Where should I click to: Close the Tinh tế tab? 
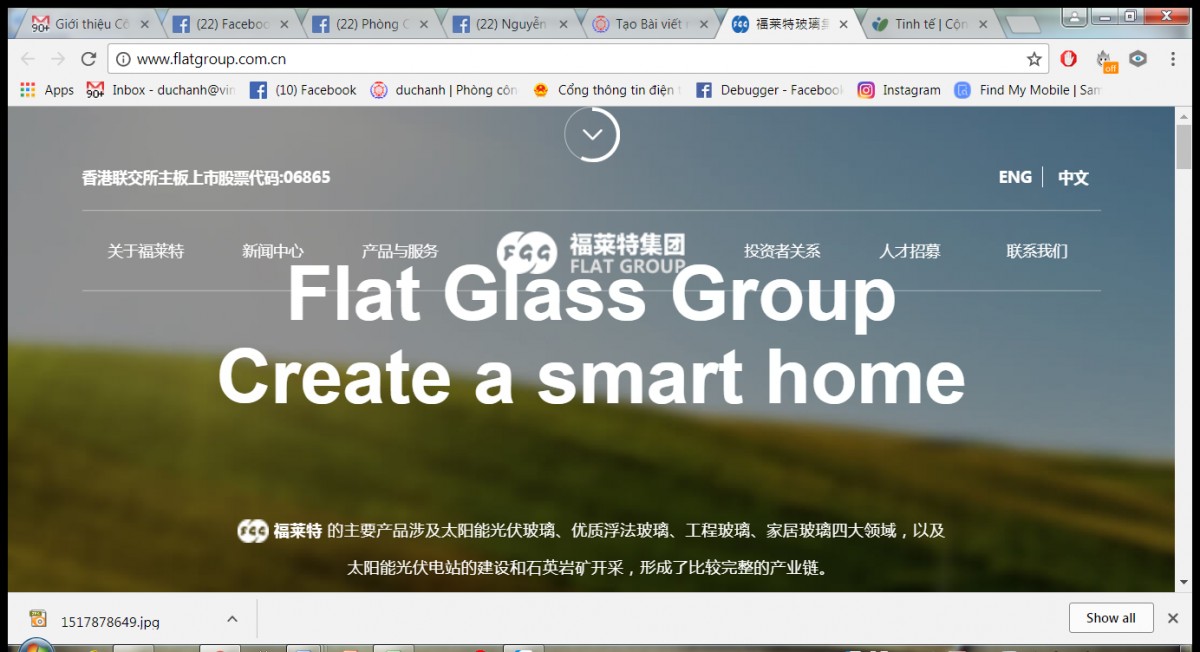point(981,24)
